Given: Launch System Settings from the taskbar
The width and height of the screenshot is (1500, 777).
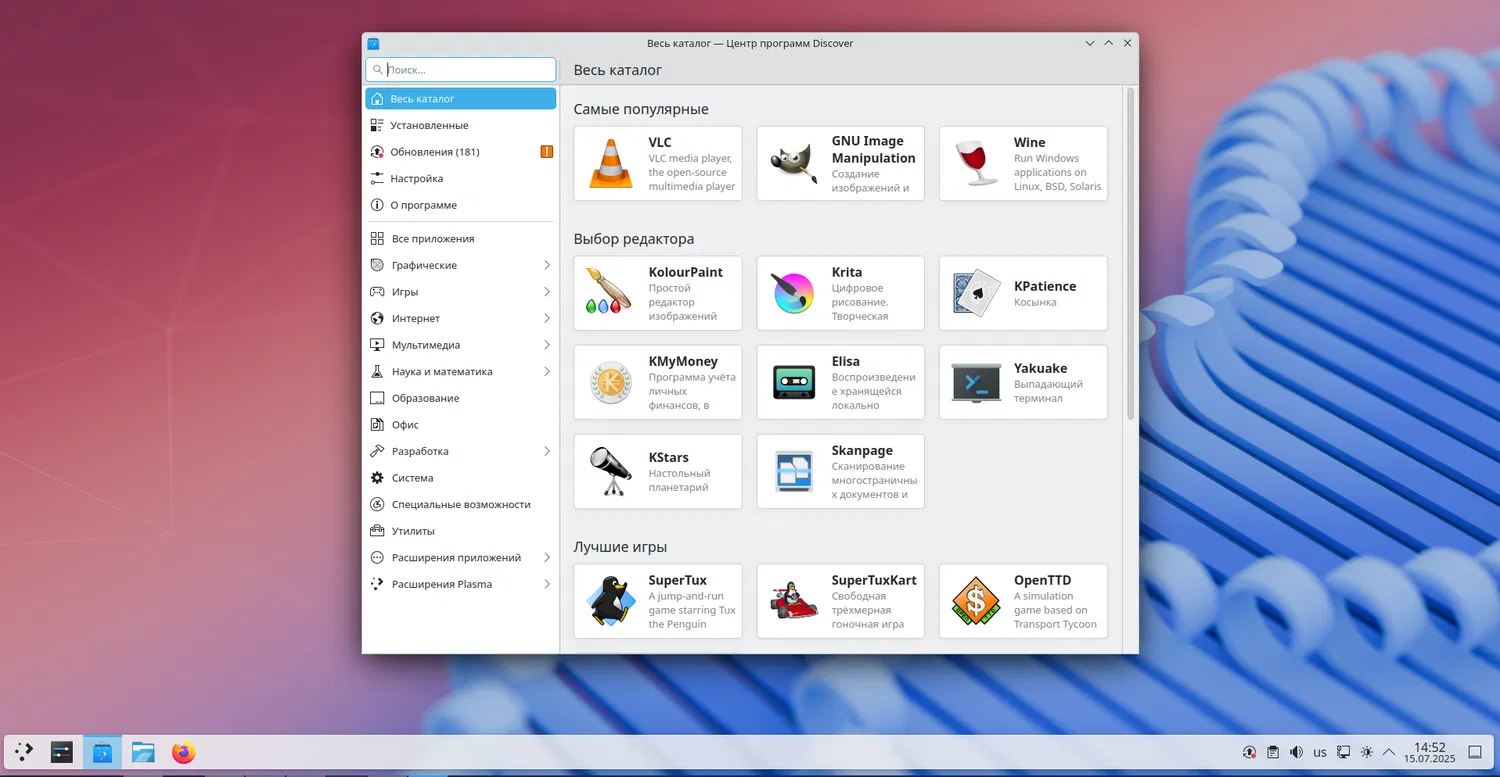Looking at the screenshot, I should [x=62, y=752].
